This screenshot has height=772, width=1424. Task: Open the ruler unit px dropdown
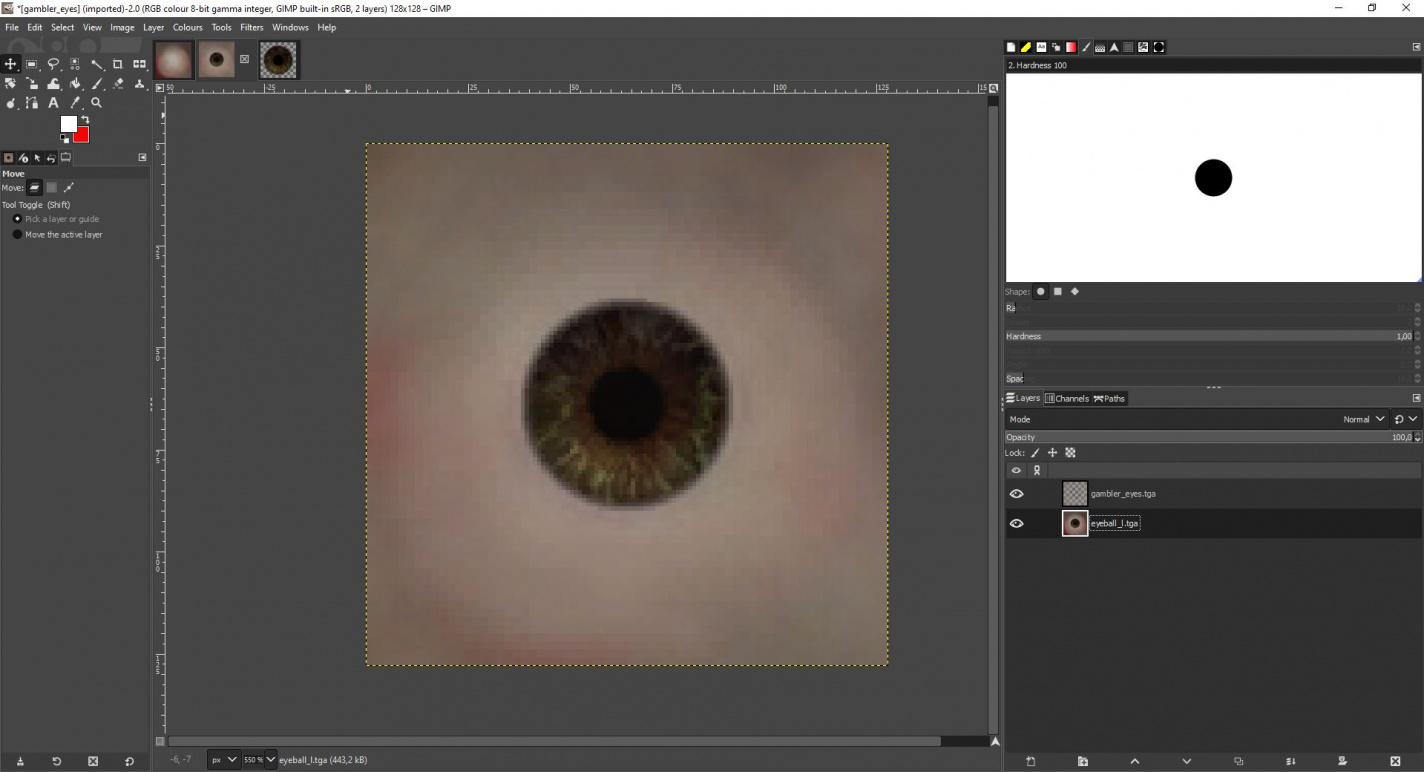[222, 760]
